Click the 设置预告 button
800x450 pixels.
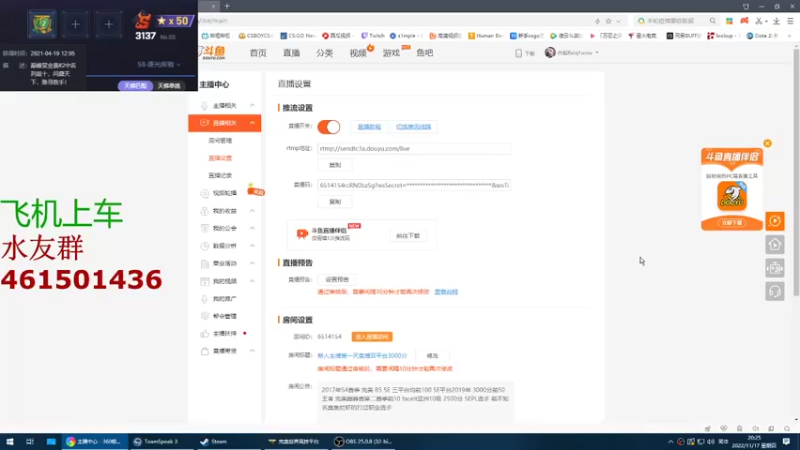337,280
